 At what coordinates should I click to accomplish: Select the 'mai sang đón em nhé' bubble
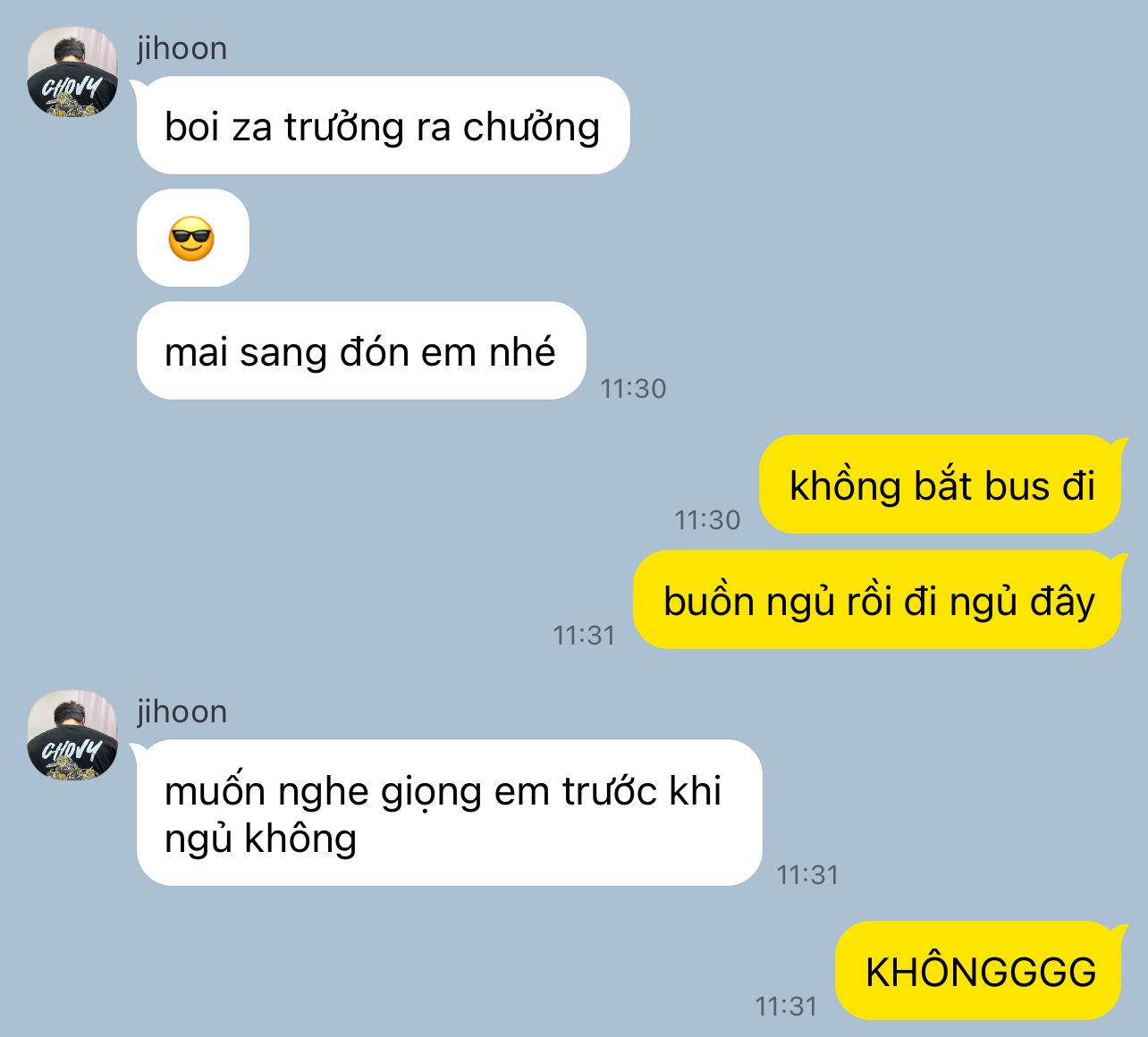point(360,350)
